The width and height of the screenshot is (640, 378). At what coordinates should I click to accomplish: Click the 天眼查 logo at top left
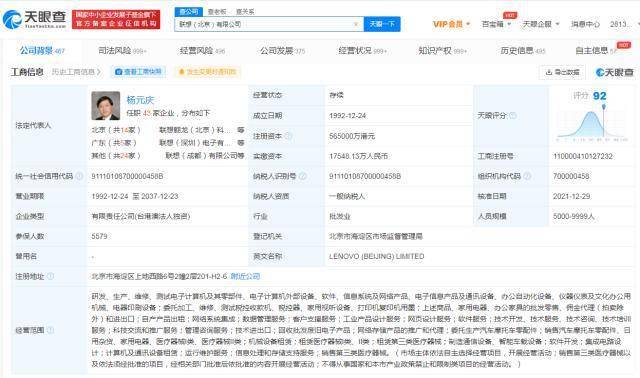(x=34, y=19)
